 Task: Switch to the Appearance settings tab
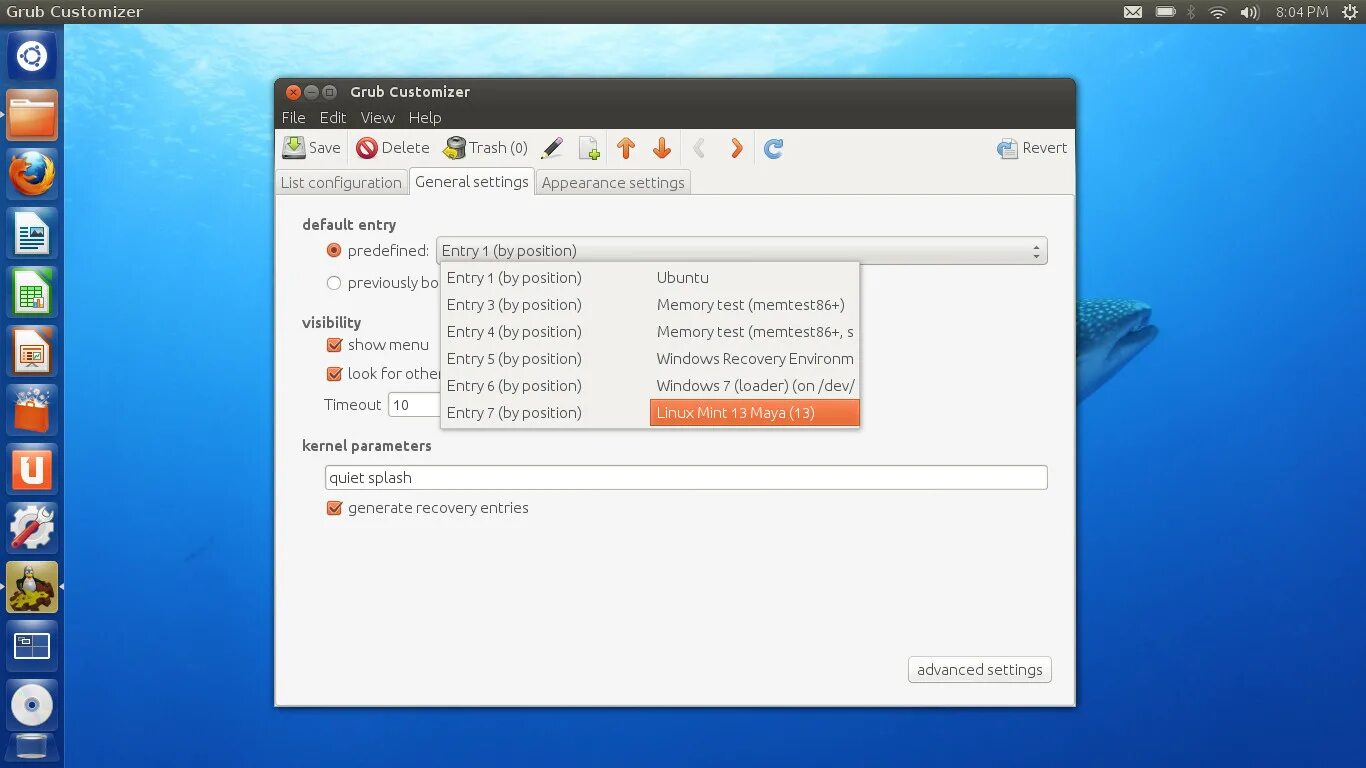[613, 182]
